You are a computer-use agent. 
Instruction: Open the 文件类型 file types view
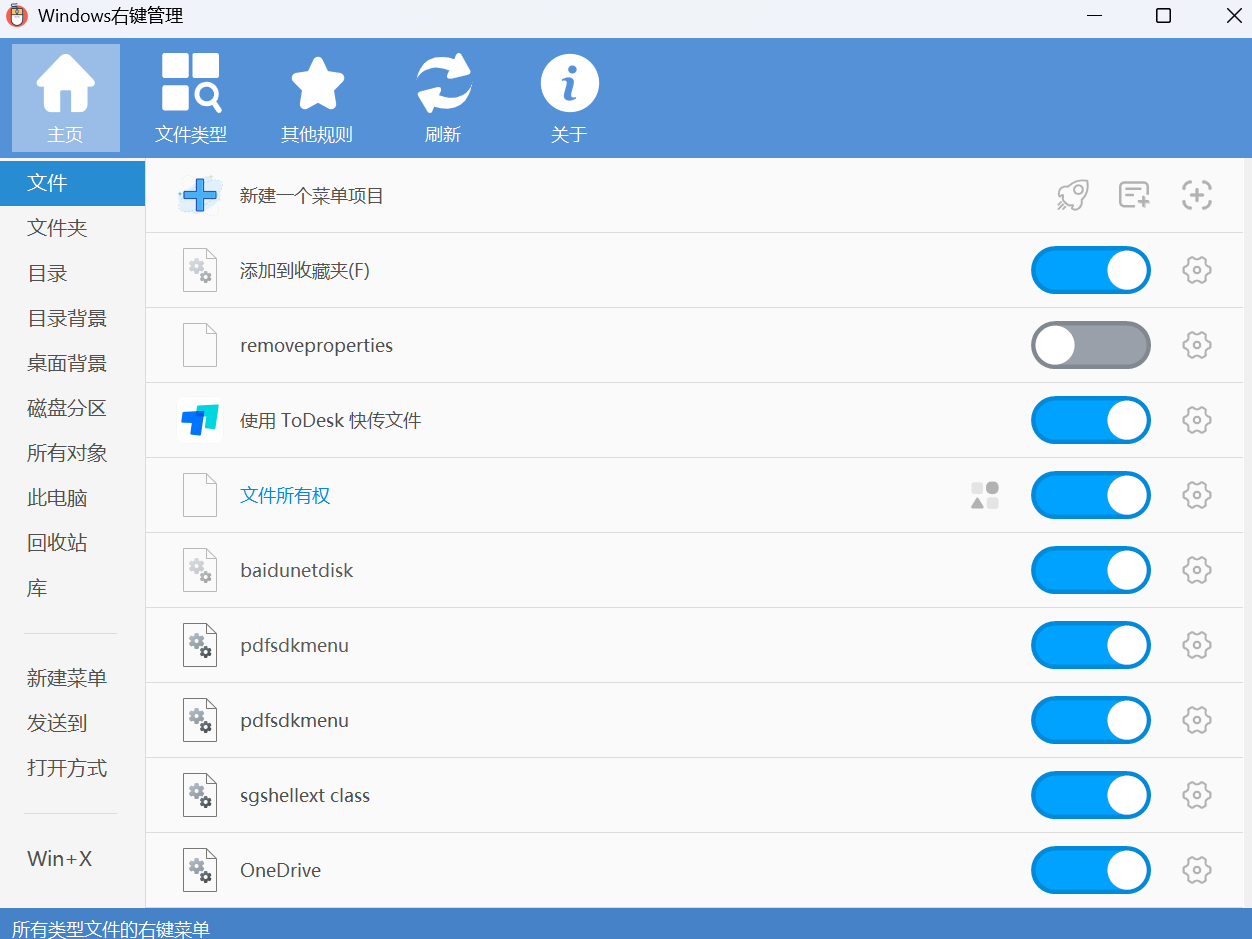[191, 98]
